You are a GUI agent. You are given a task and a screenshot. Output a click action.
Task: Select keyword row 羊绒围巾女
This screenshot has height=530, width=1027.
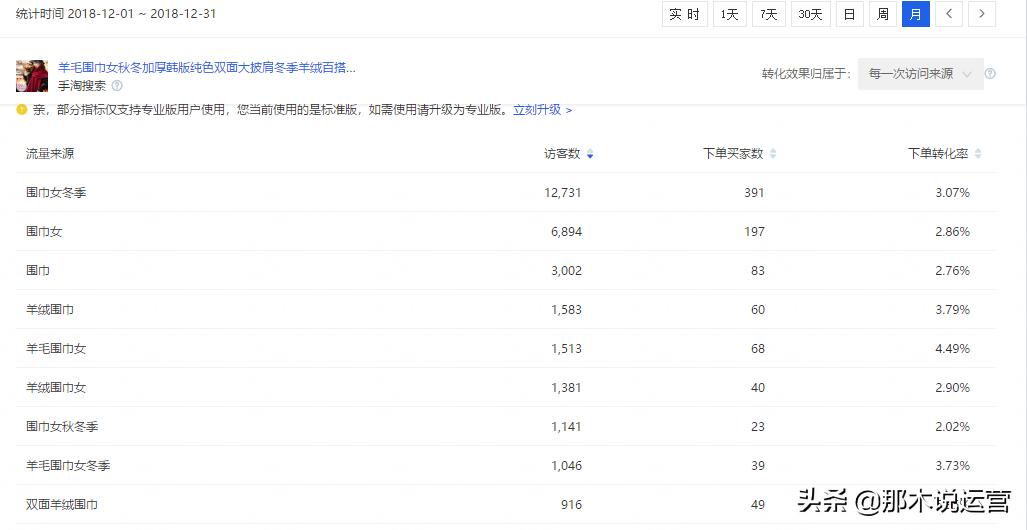[x=506, y=388]
